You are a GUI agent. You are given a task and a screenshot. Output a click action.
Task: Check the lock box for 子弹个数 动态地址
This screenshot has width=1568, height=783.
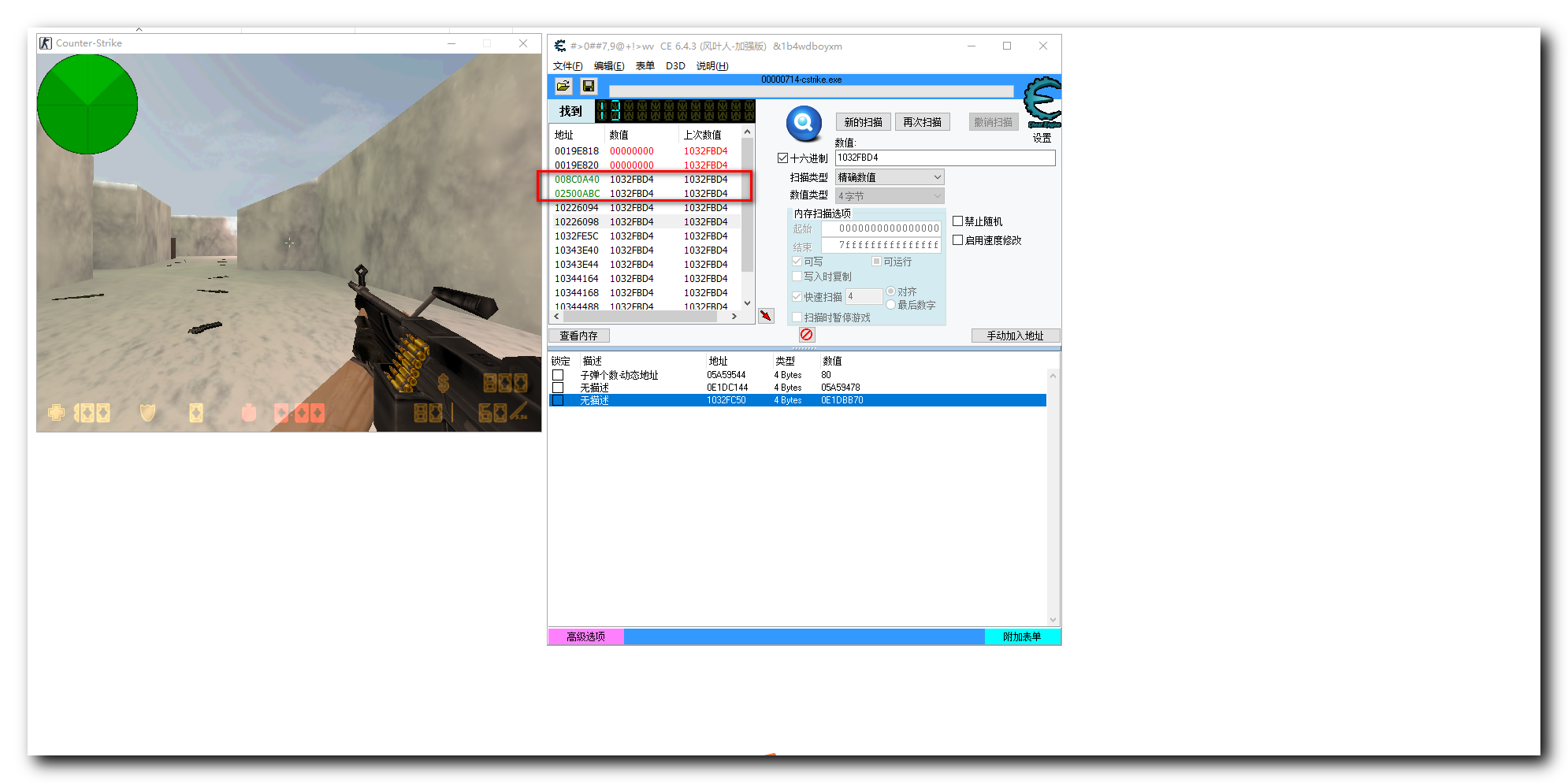(558, 375)
